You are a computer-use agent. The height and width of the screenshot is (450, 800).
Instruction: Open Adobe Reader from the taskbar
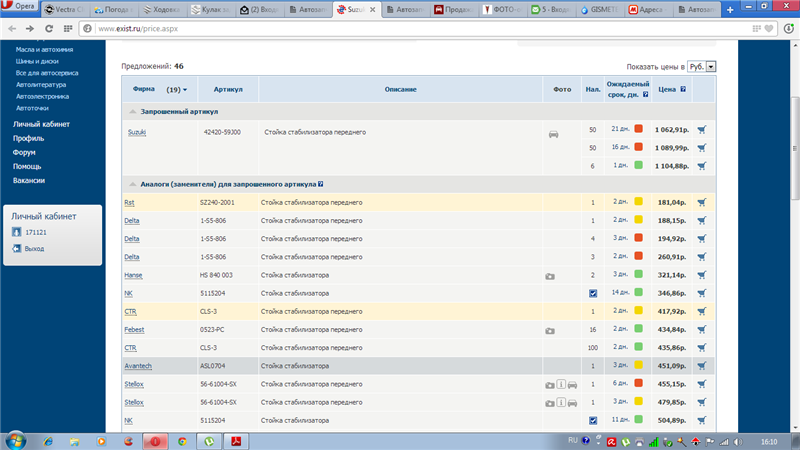point(240,440)
